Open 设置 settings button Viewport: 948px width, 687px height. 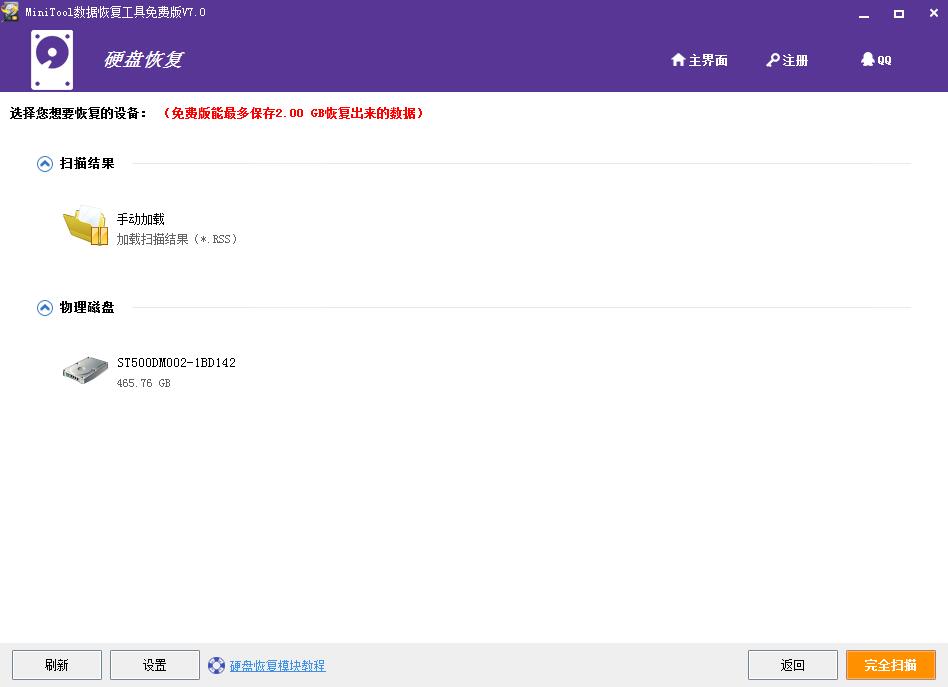[x=155, y=665]
